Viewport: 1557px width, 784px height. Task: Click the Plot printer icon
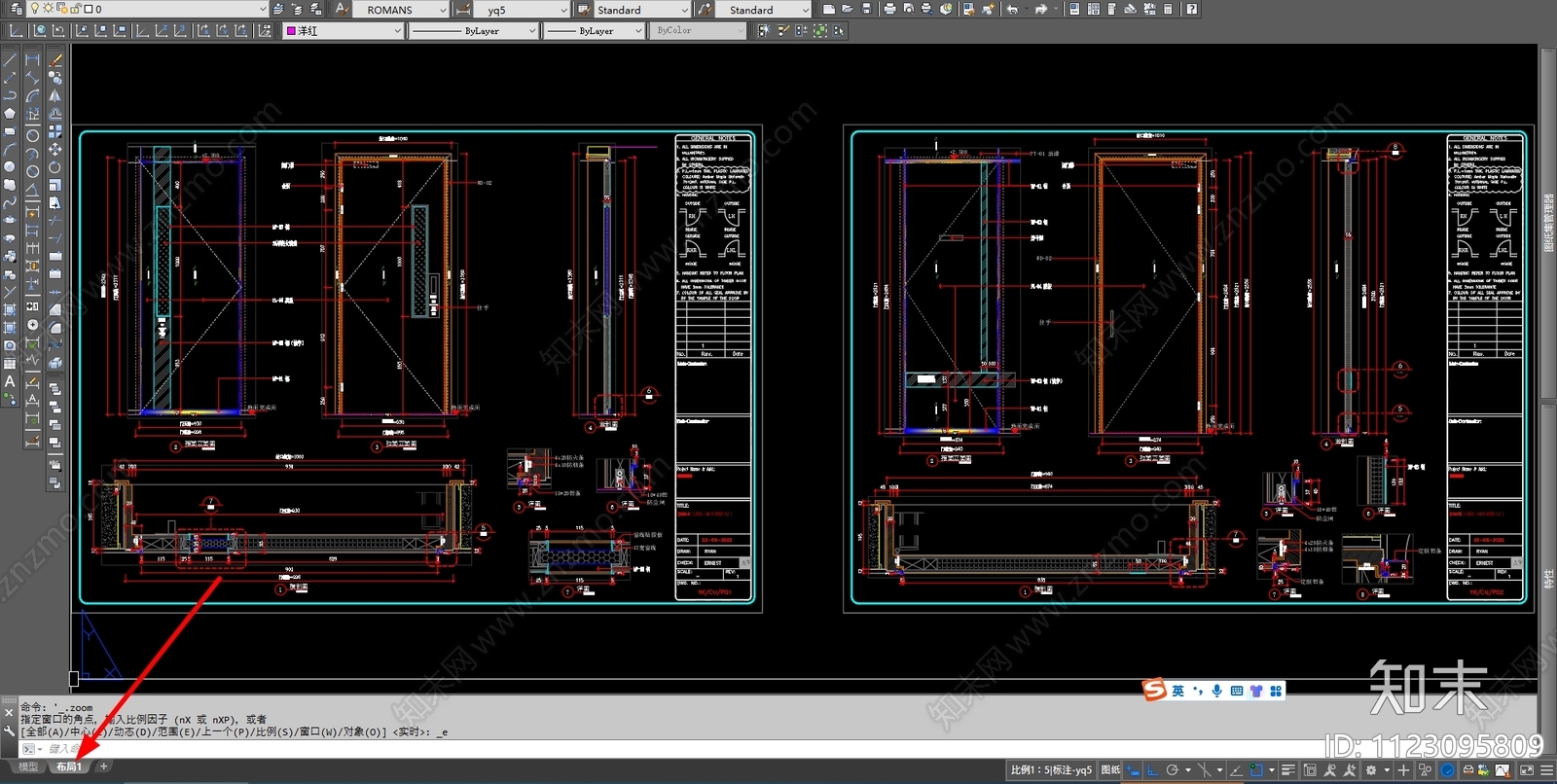coord(889,9)
